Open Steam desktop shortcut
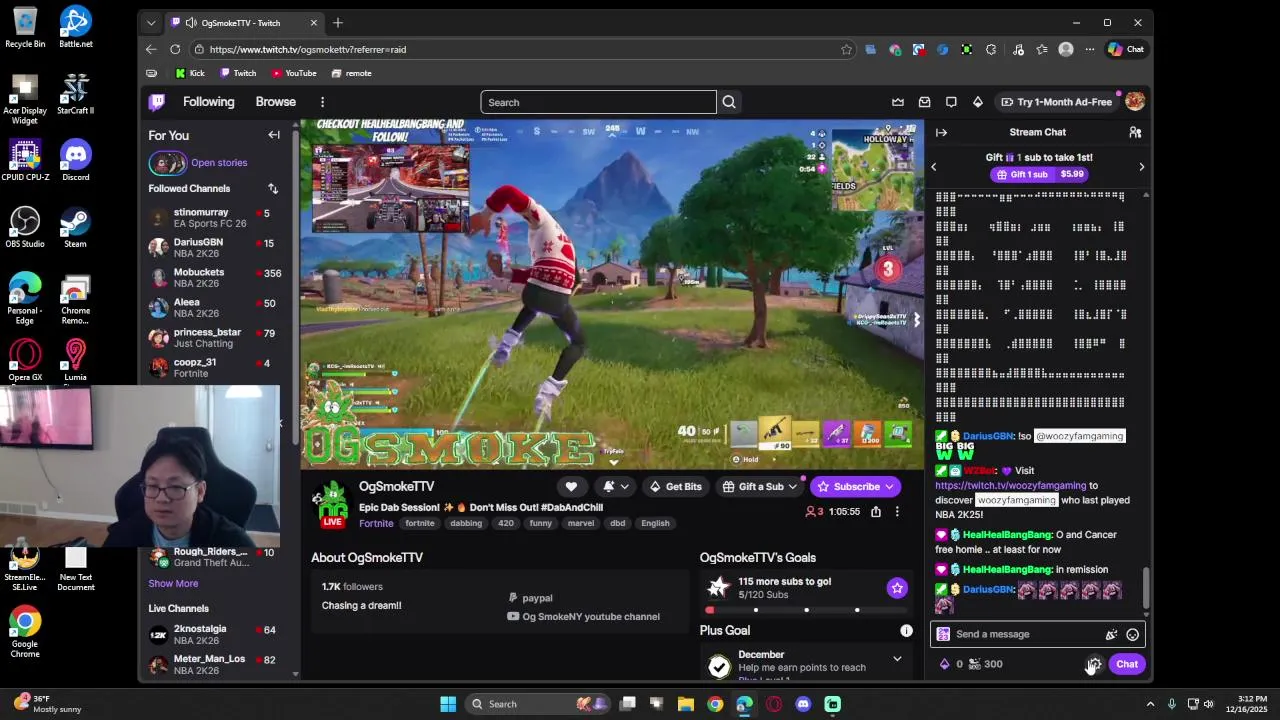1280x720 pixels. coord(75,227)
